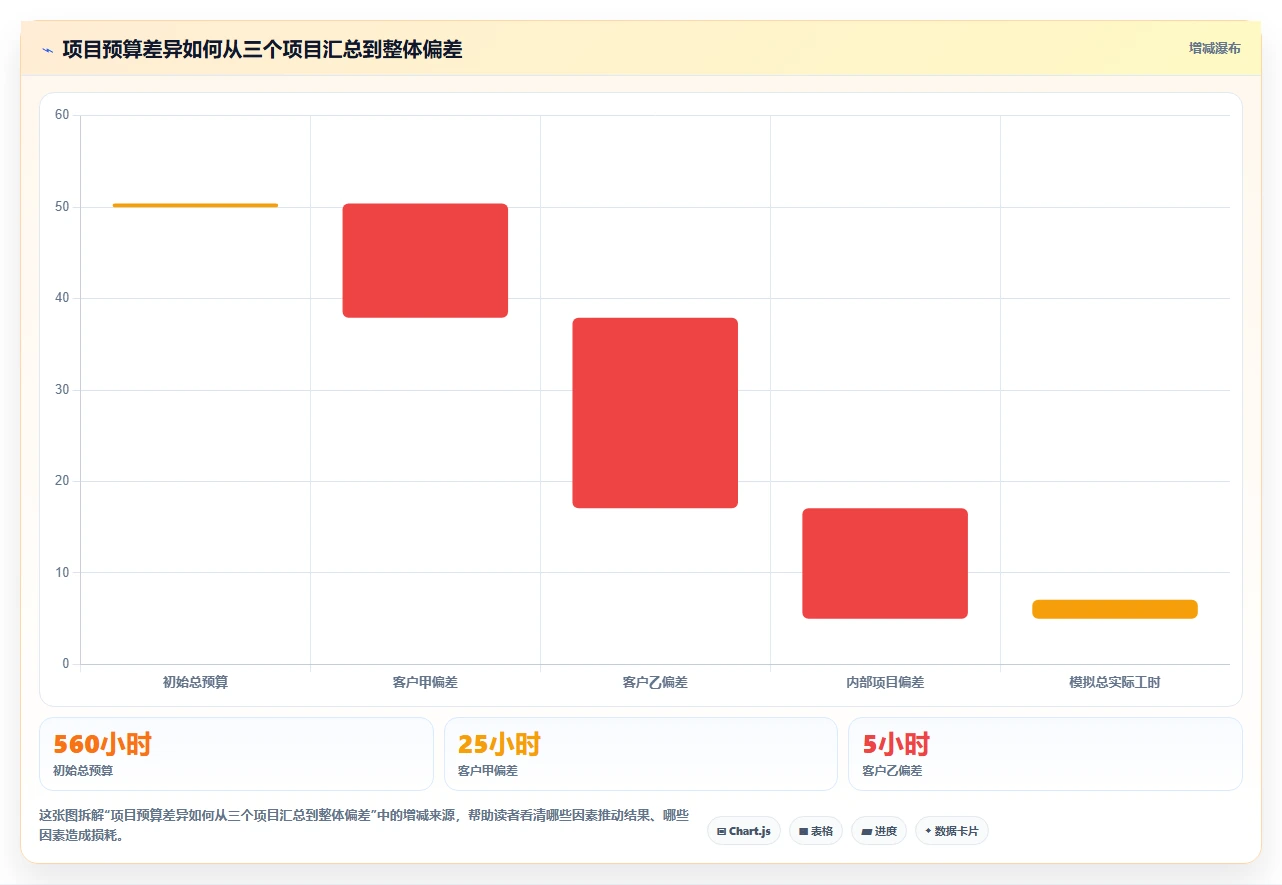1282x885 pixels.
Task: Click the y-axis value 50
Action: click(62, 207)
